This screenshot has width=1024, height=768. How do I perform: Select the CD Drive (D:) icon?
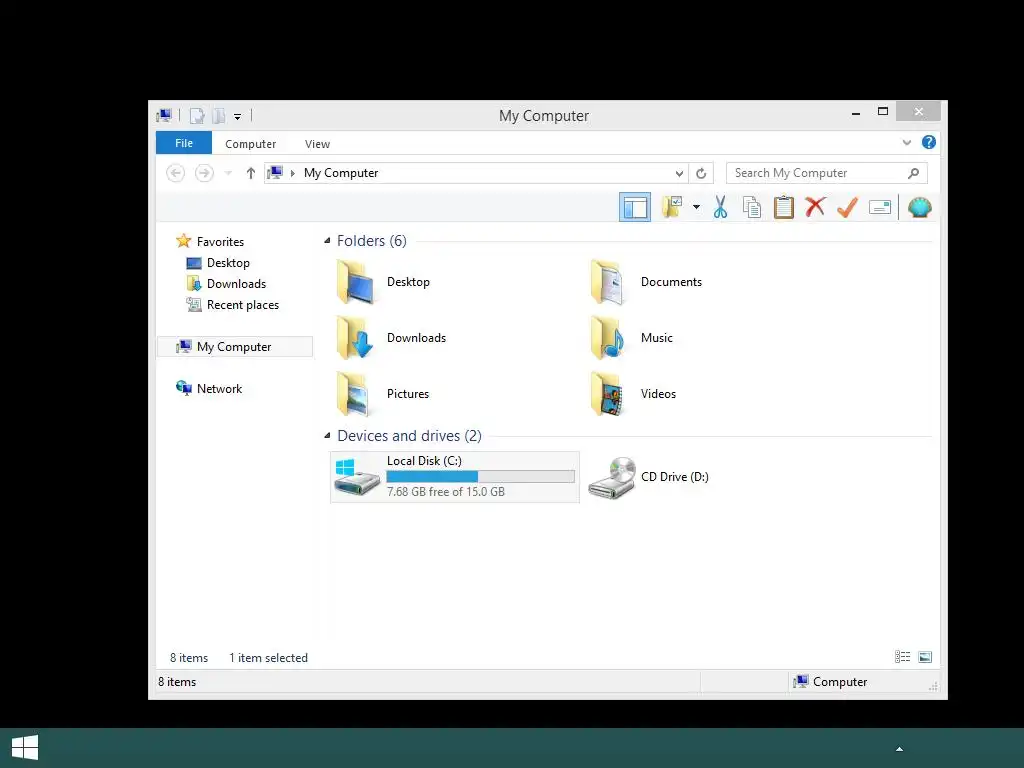pos(612,477)
